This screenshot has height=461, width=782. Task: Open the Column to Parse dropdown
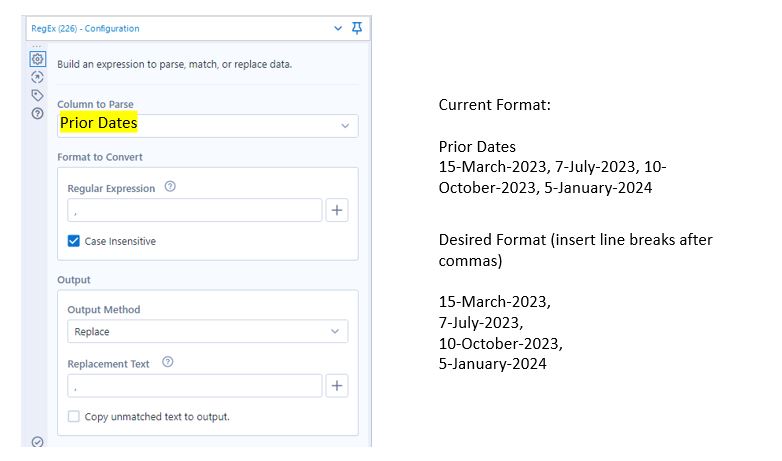tap(207, 125)
